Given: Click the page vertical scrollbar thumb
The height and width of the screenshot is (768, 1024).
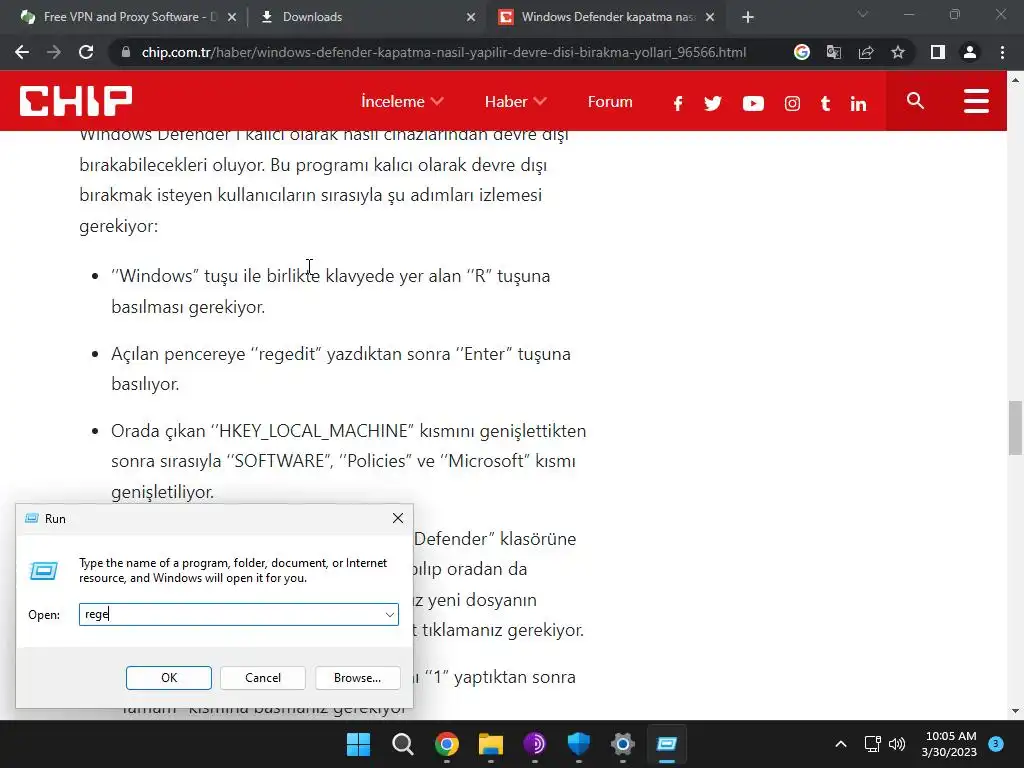Looking at the screenshot, I should click(1015, 428).
